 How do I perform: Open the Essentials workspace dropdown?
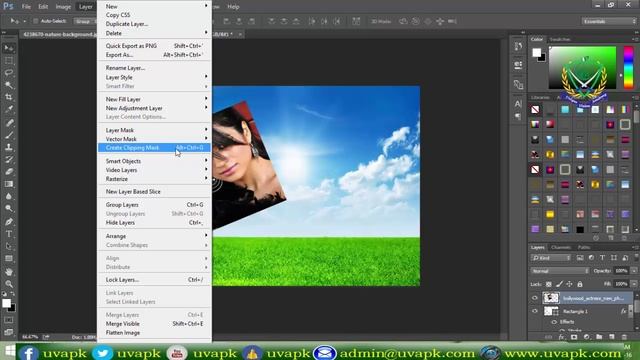click(609, 21)
